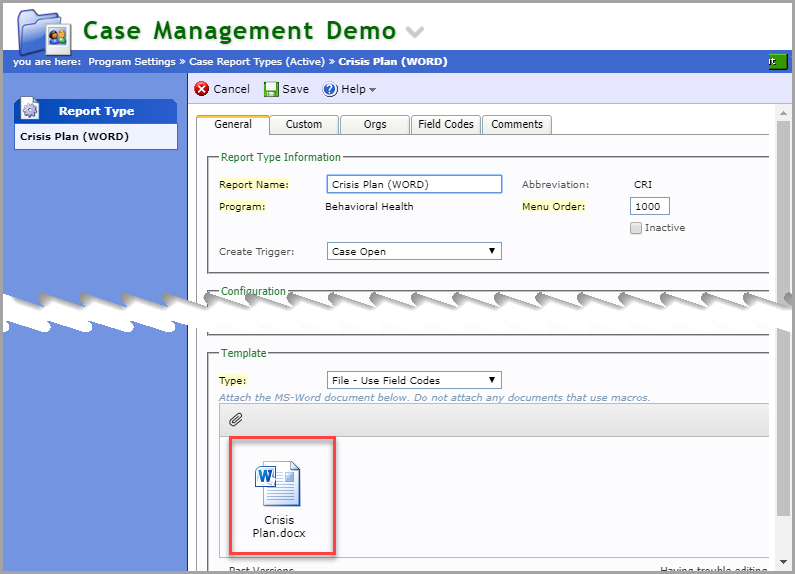This screenshot has width=795, height=574.
Task: Click the paperclip attach icon
Action: click(x=236, y=419)
